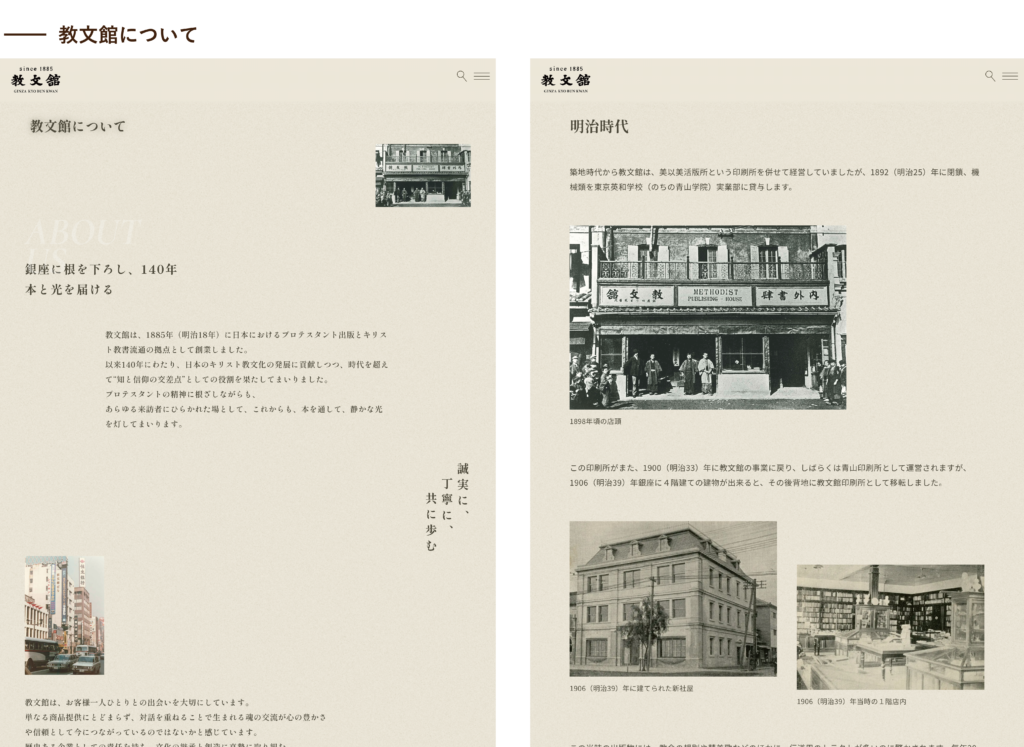The width and height of the screenshot is (1024, 747).
Task: Click the paragraph starting この印刷所がまた、1900
Action: click(x=769, y=475)
